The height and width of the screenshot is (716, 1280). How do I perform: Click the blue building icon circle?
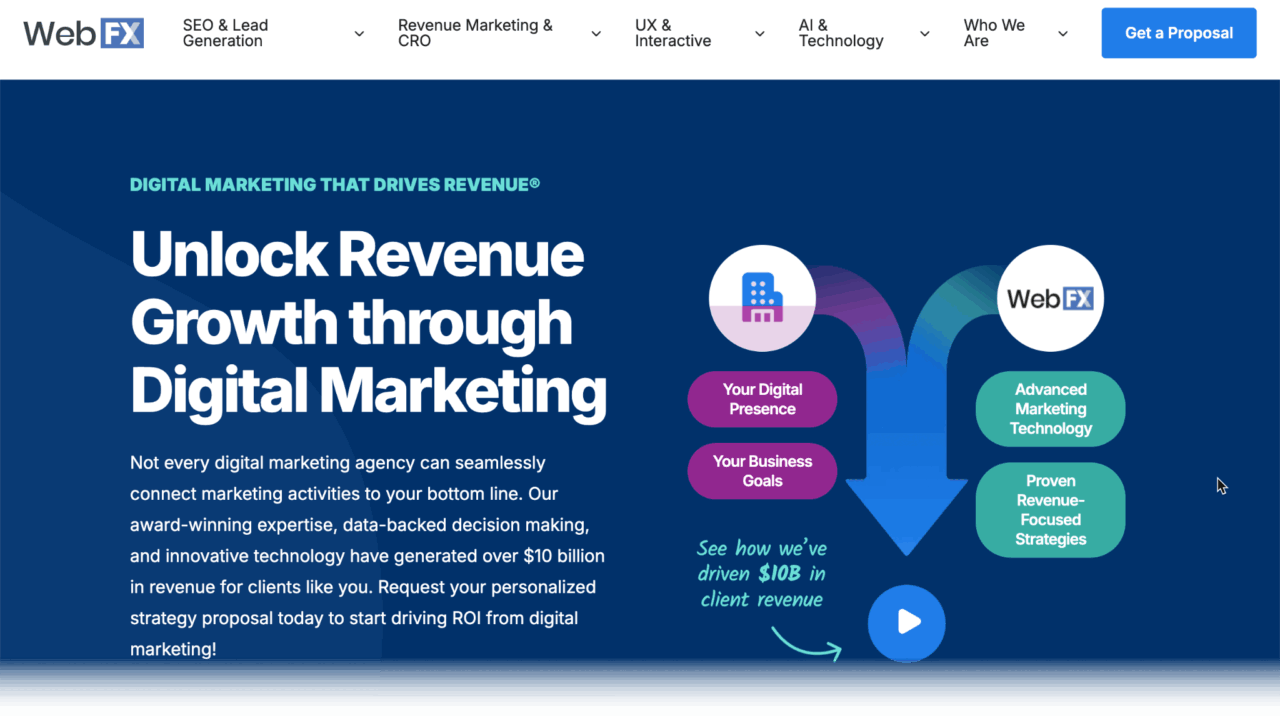(762, 298)
